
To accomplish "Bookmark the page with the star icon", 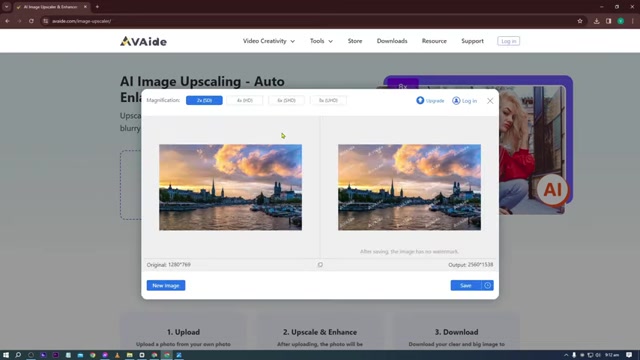I will pyautogui.click(x=580, y=21).
